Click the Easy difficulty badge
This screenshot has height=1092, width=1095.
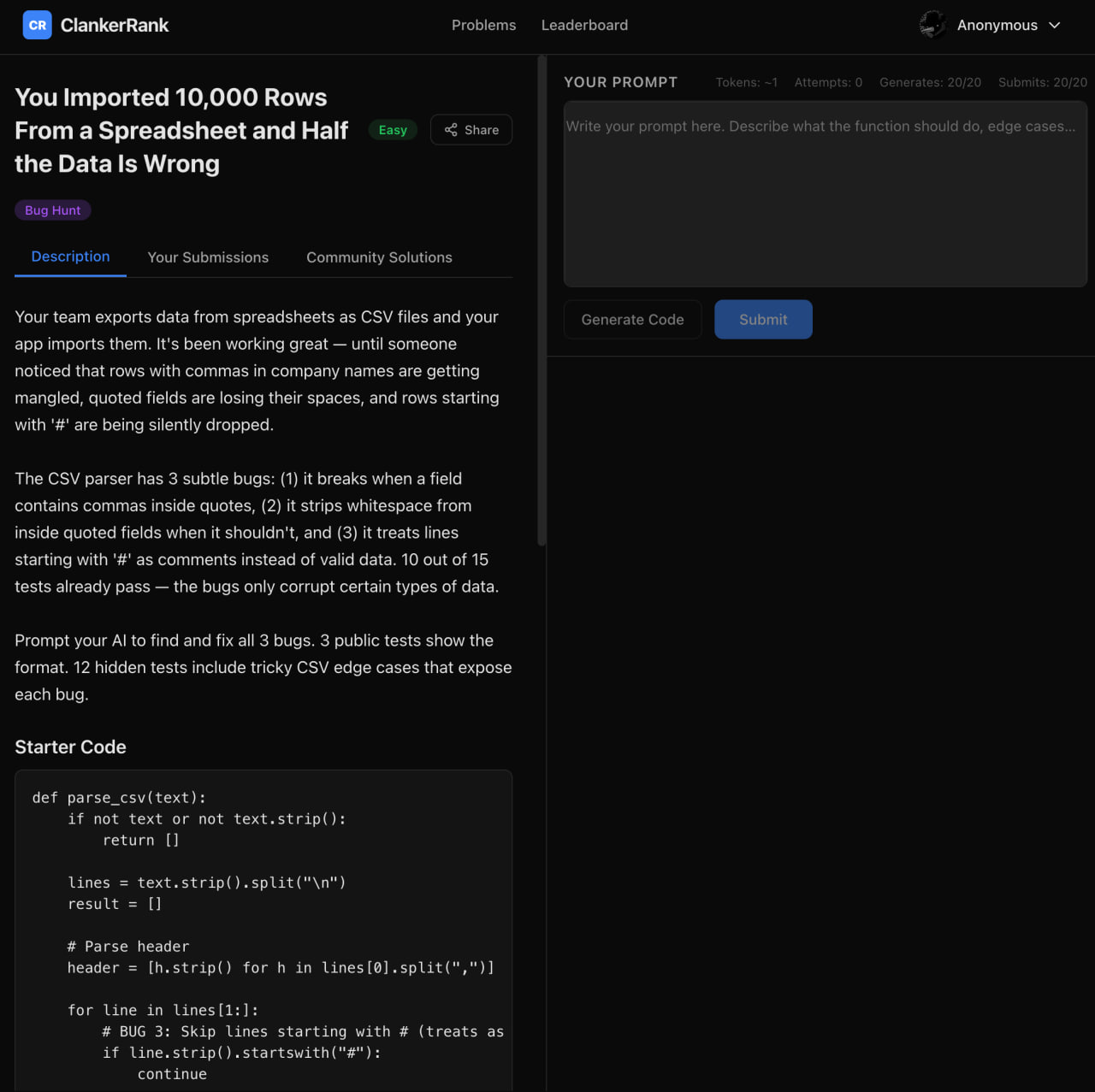click(393, 130)
